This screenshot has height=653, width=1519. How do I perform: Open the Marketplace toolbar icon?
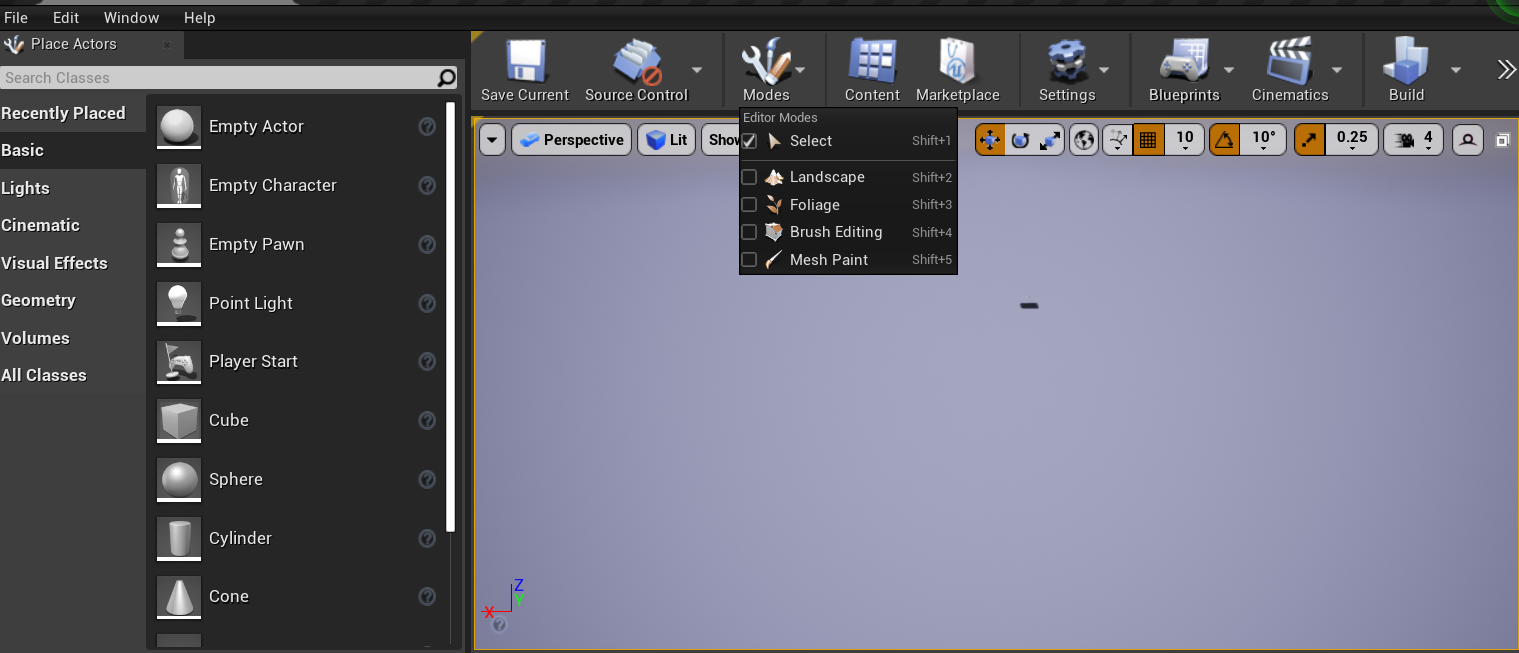pyautogui.click(x=957, y=62)
